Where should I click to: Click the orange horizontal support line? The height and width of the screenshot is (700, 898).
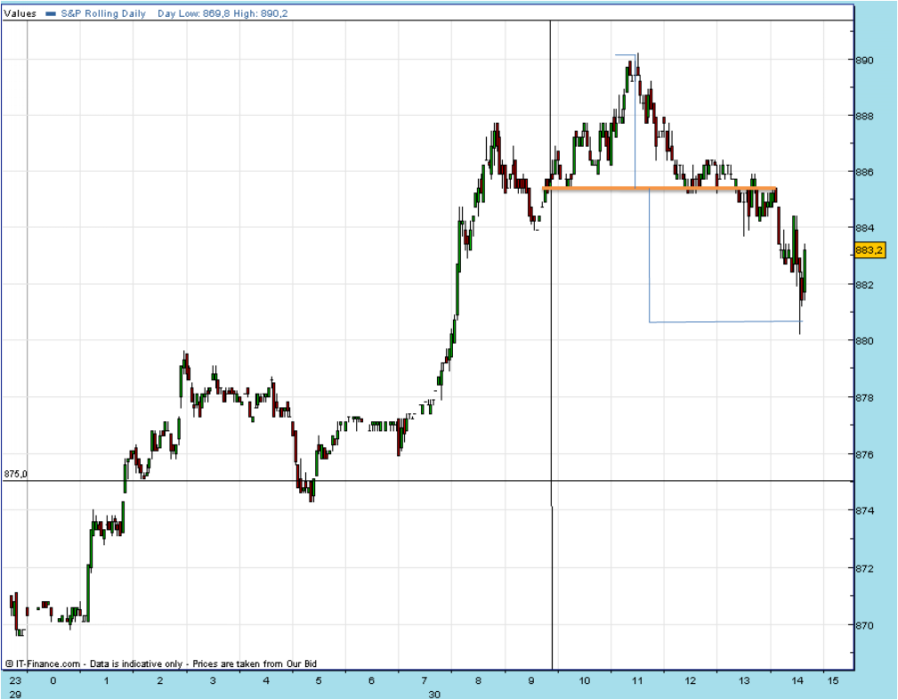(659, 188)
